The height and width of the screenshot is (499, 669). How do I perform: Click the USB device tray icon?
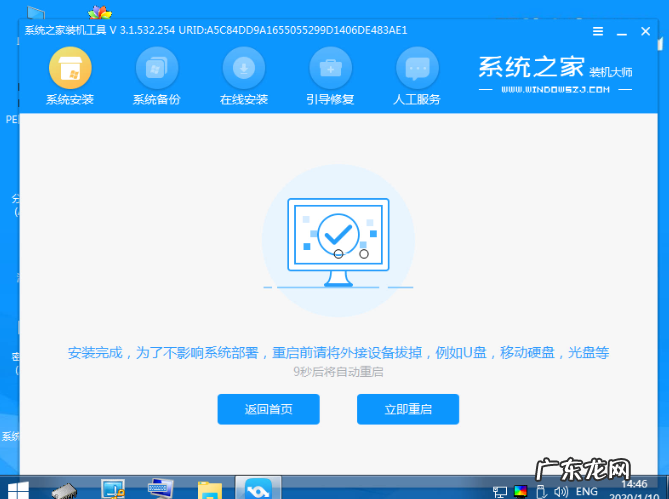pos(541,492)
